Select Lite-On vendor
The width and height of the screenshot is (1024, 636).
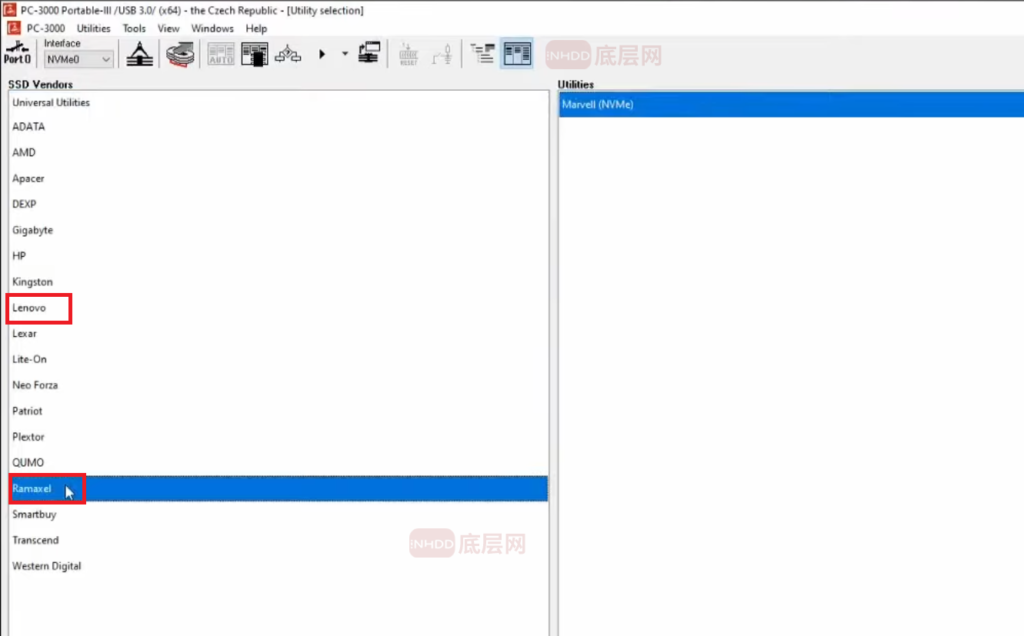click(279, 359)
